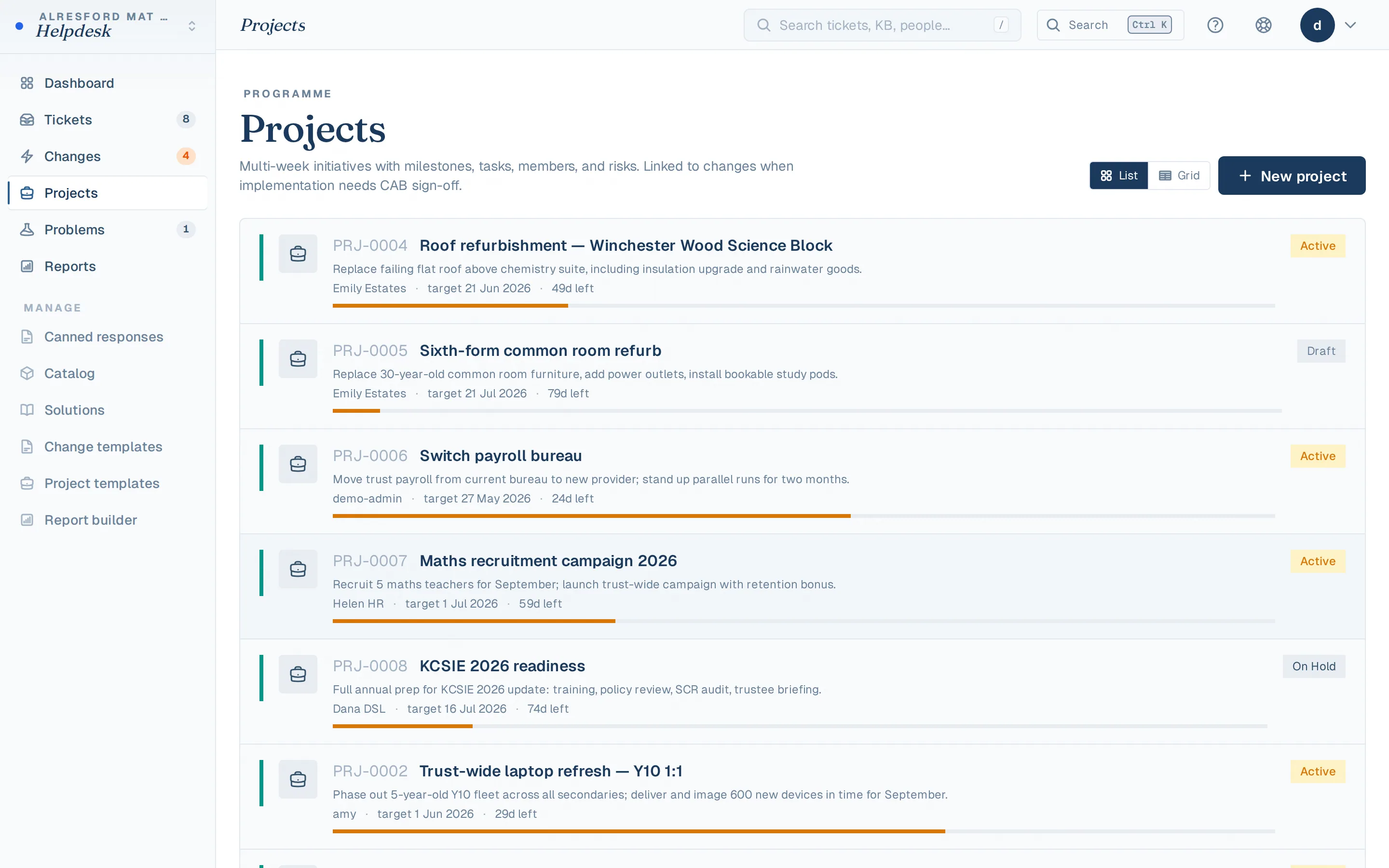
Task: Select Projects in sidebar
Action: coord(108,193)
